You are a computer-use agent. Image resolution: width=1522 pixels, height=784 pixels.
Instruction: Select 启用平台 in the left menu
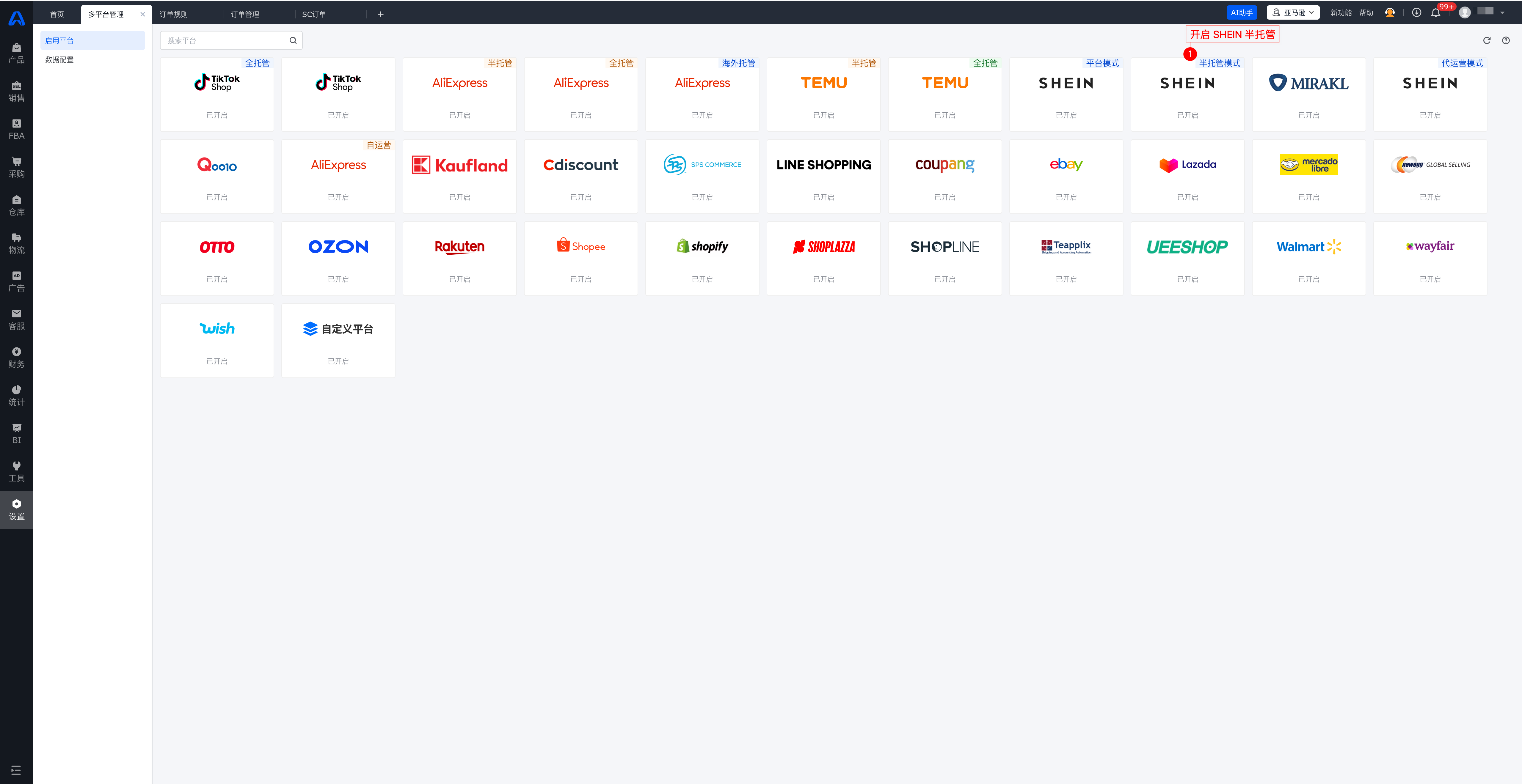pyautogui.click(x=93, y=40)
